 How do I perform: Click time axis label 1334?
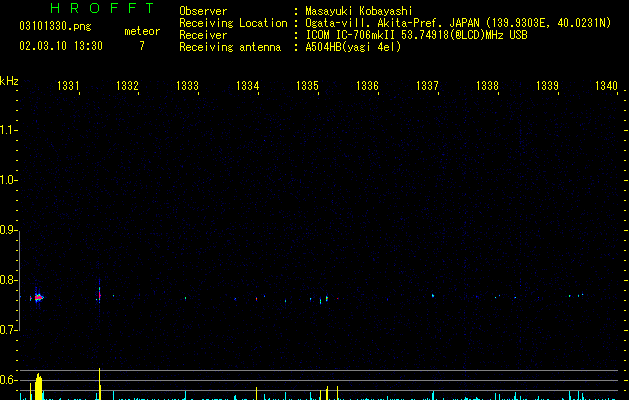pyautogui.click(x=248, y=86)
